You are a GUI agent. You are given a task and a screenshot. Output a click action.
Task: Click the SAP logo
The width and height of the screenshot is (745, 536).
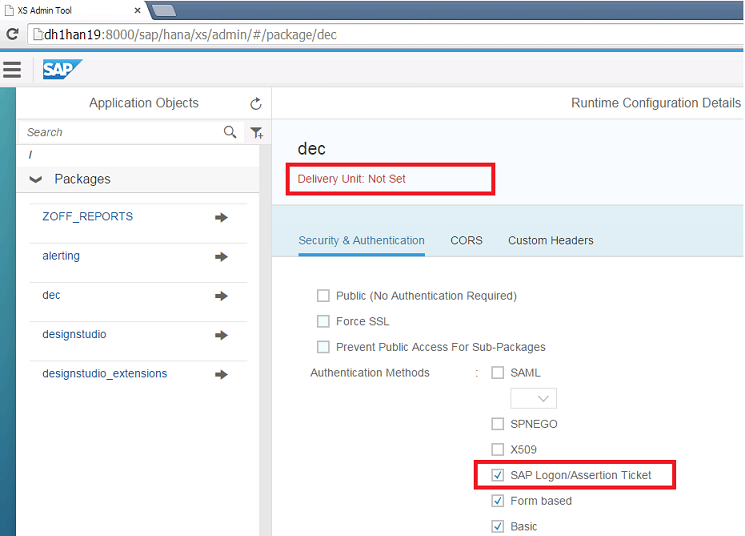coord(62,69)
